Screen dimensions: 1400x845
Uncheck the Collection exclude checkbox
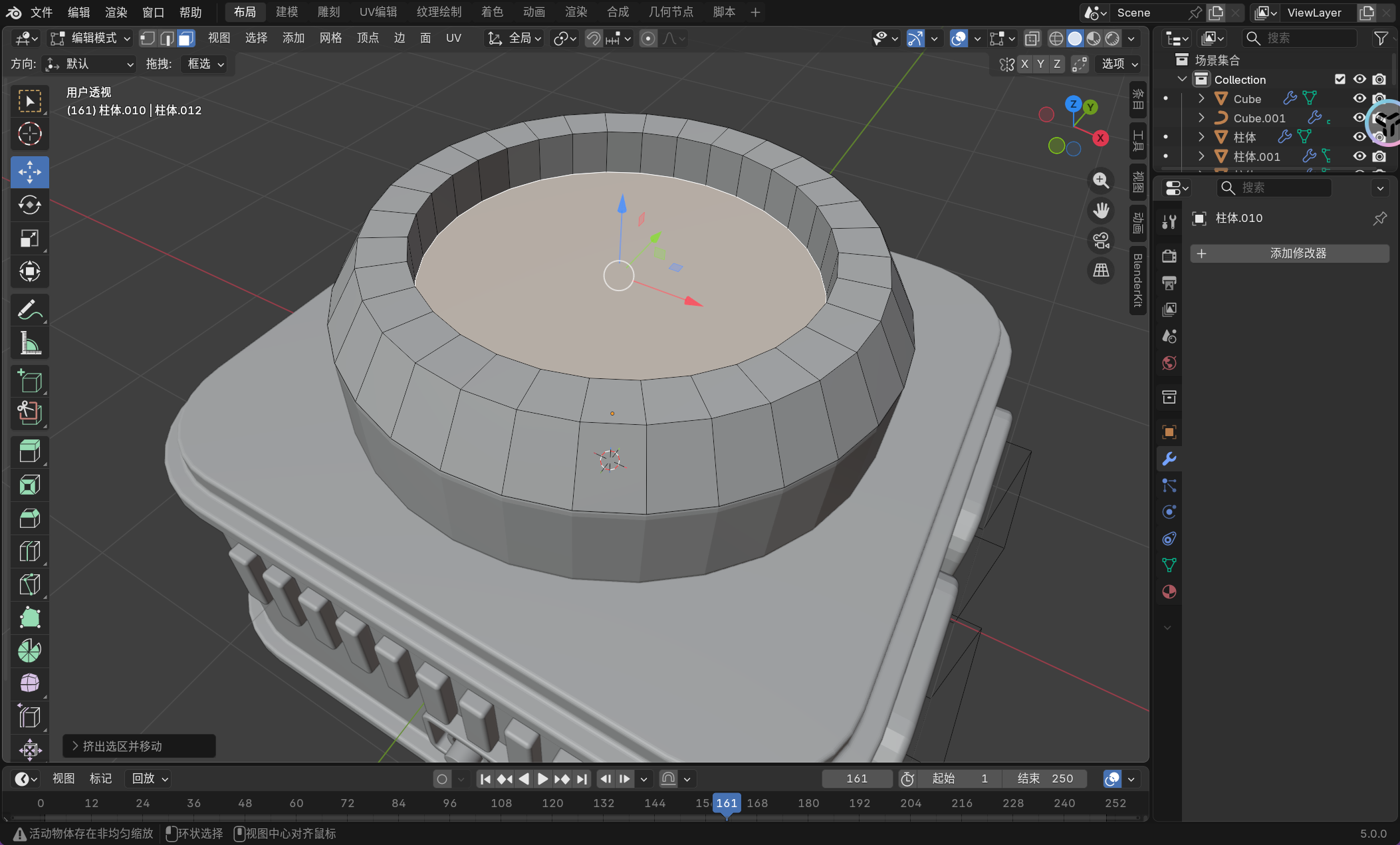point(1340,80)
